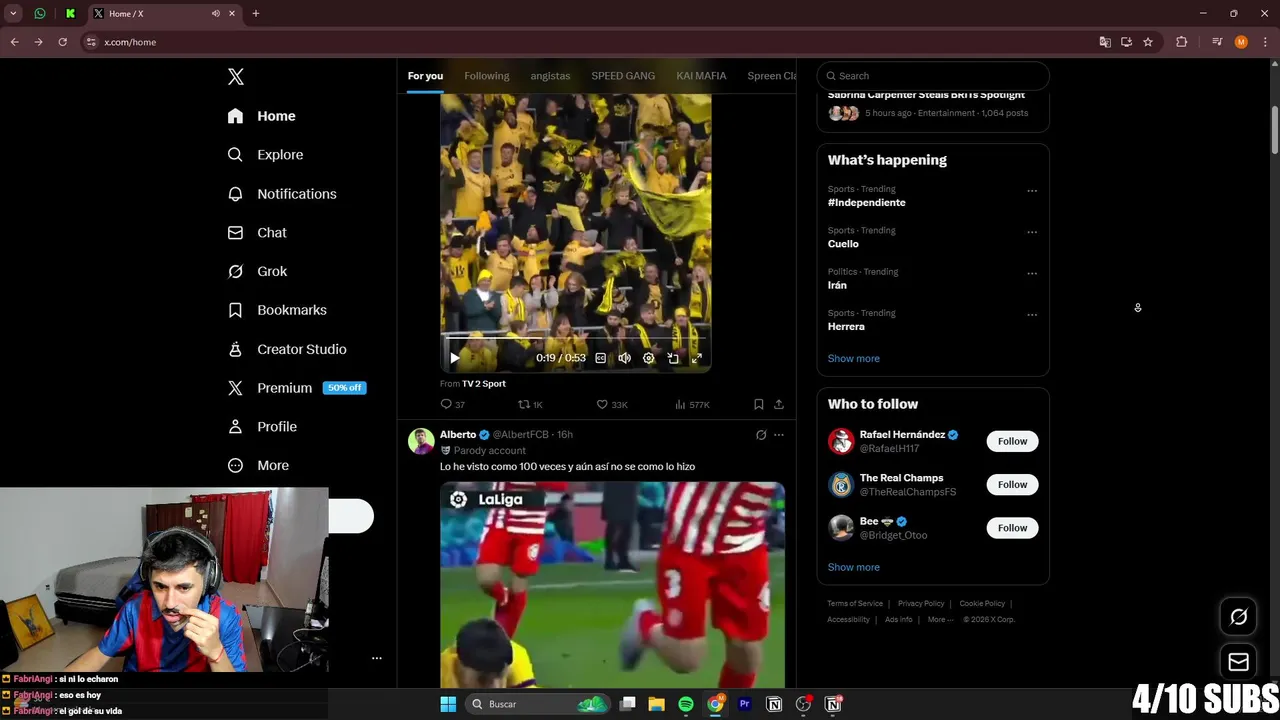Click the video progress bar
Image resolution: width=1280 pixels, height=720 pixels.
pyautogui.click(x=576, y=338)
